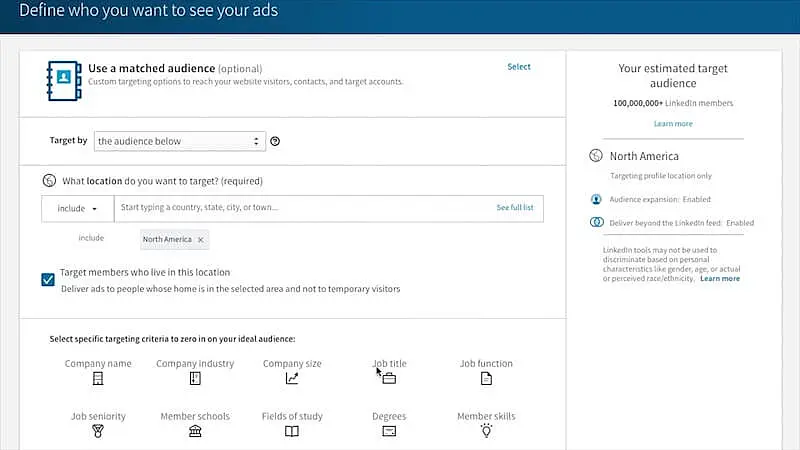Click the Use a matched audience heading
Image resolution: width=800 pixels, height=450 pixels.
pos(152,68)
